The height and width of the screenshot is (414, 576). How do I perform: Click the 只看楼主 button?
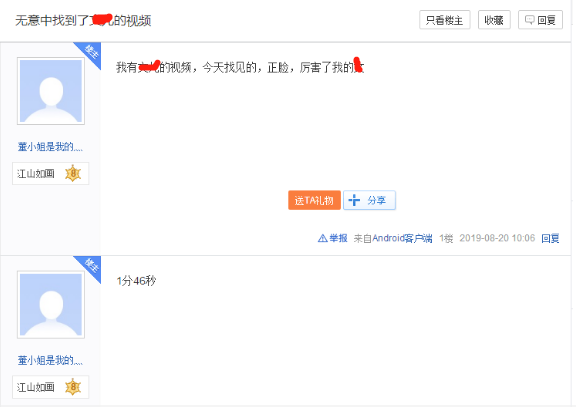[444, 20]
